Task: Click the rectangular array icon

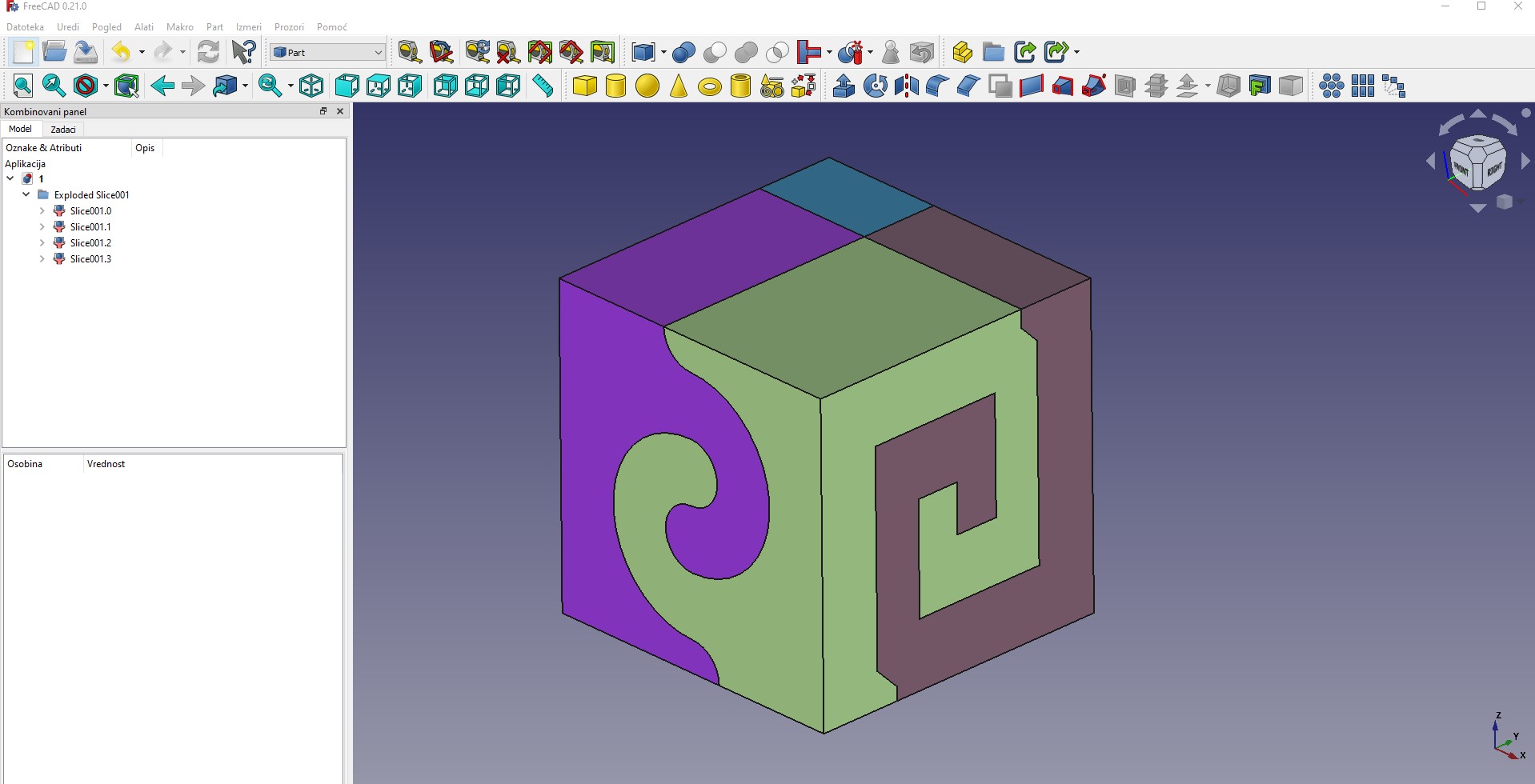Action: pyautogui.click(x=1362, y=86)
